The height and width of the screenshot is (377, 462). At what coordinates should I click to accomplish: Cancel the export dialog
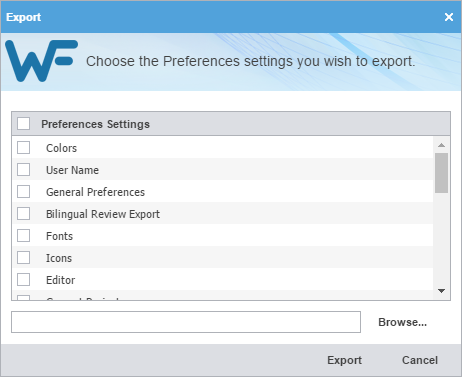coord(420,360)
